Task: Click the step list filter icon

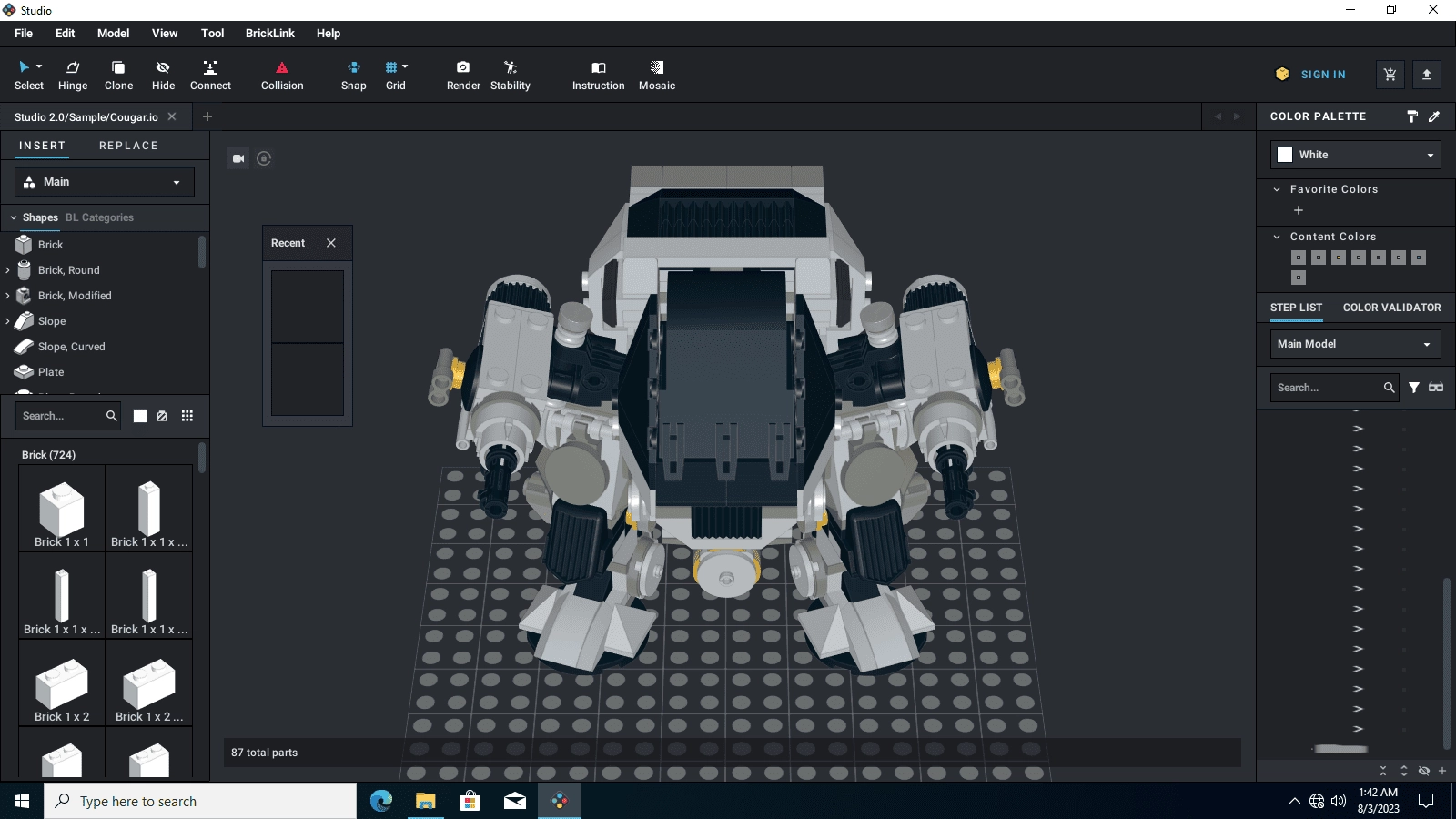Action: (x=1414, y=388)
